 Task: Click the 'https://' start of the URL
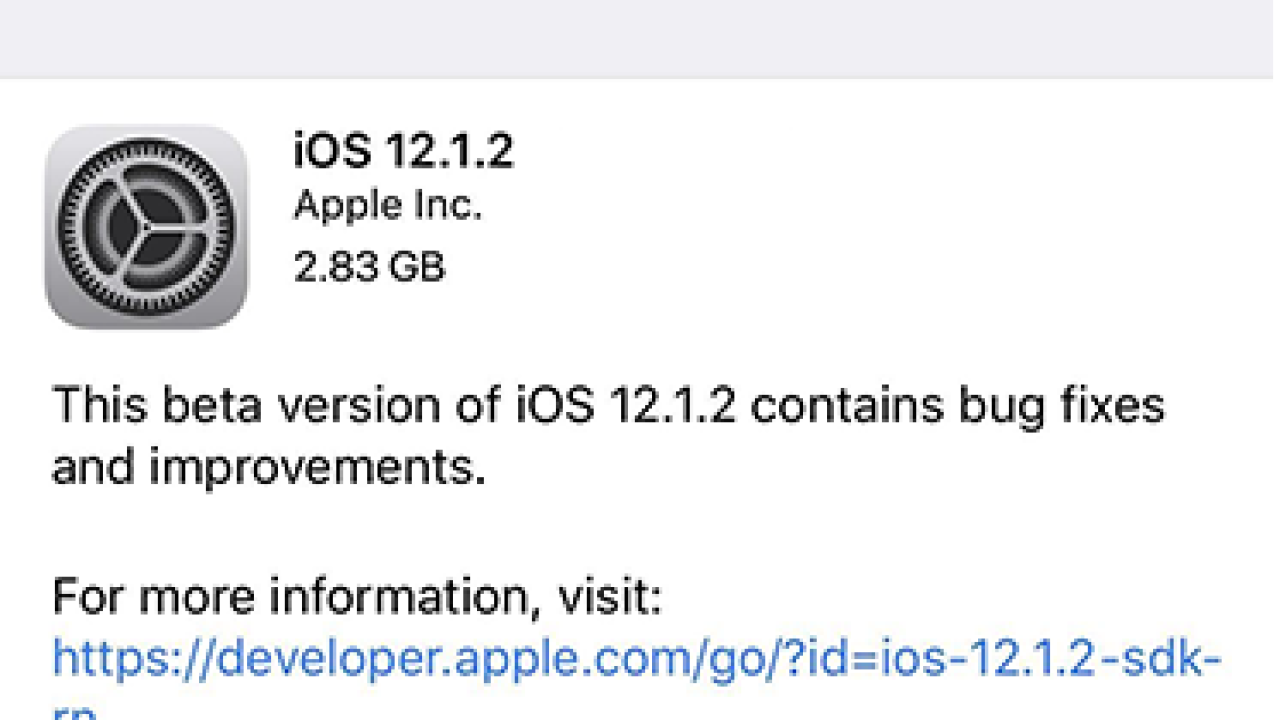[118, 660]
